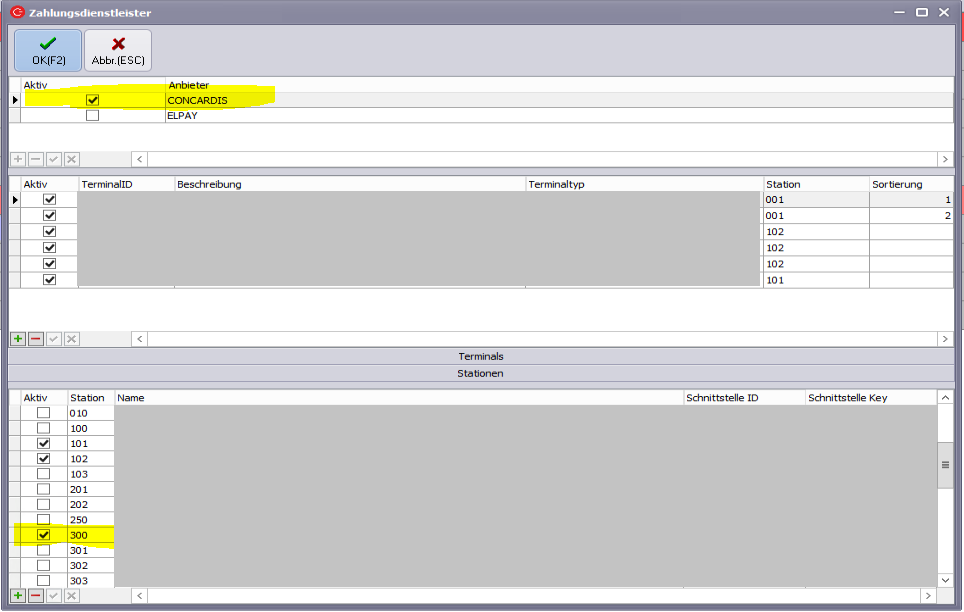Expand the Stationen section header
The image size is (964, 612).
(x=481, y=373)
